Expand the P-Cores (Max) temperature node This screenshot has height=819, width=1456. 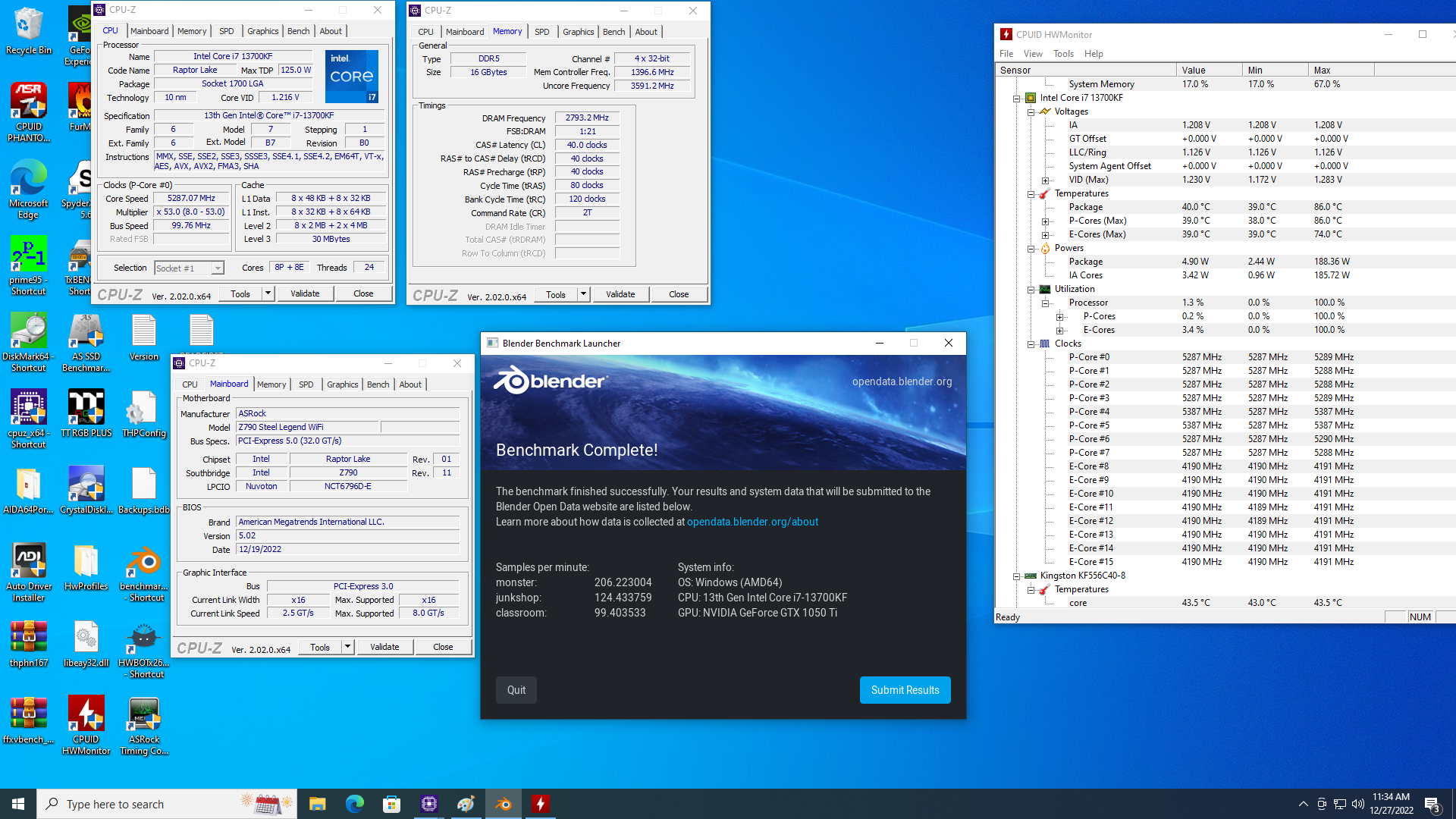1046,221
